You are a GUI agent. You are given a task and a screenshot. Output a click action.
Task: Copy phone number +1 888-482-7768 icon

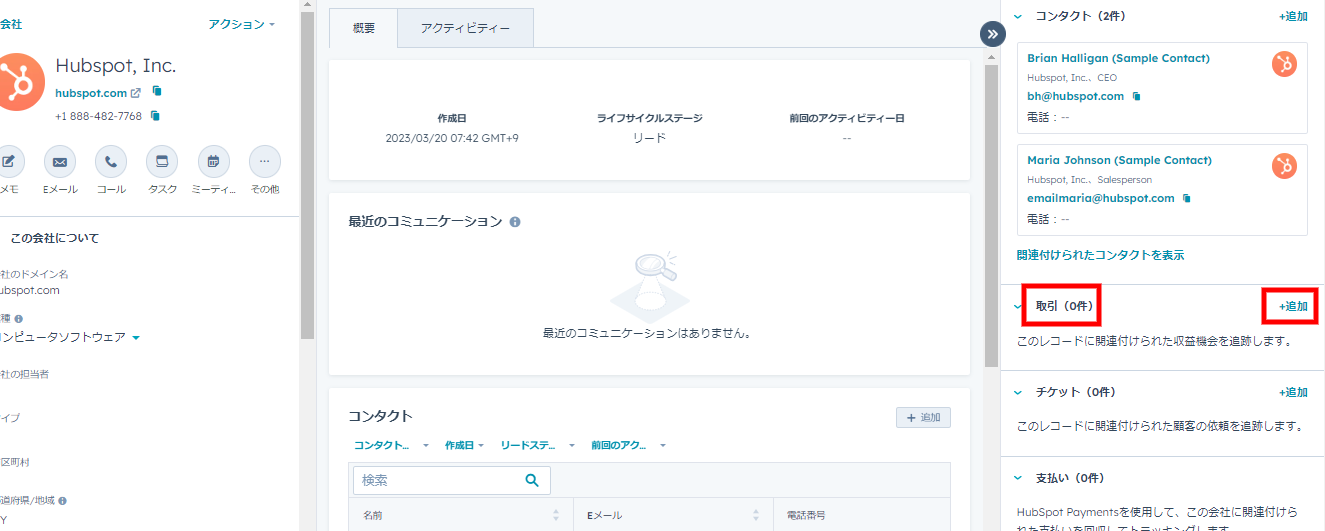point(155,116)
